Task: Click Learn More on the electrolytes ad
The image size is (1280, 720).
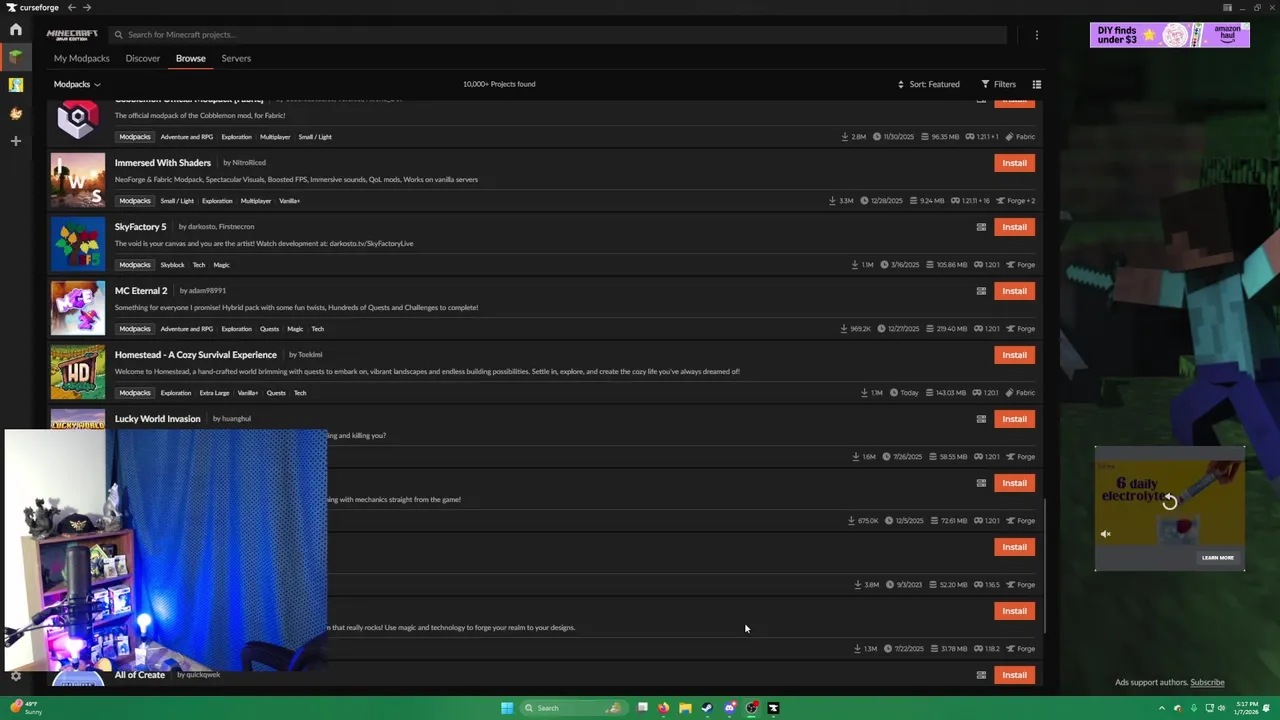Action: tap(1218, 558)
